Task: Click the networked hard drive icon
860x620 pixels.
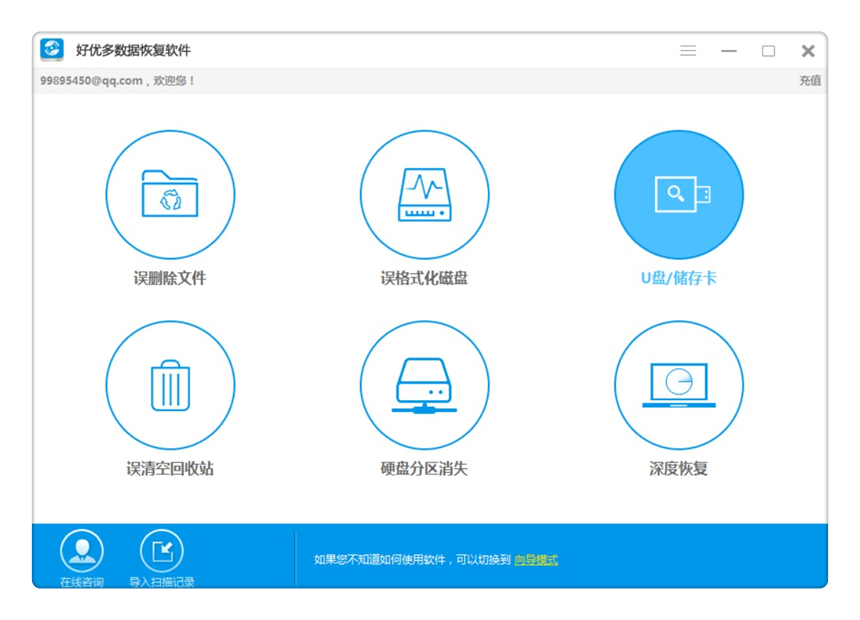Action: [424, 384]
